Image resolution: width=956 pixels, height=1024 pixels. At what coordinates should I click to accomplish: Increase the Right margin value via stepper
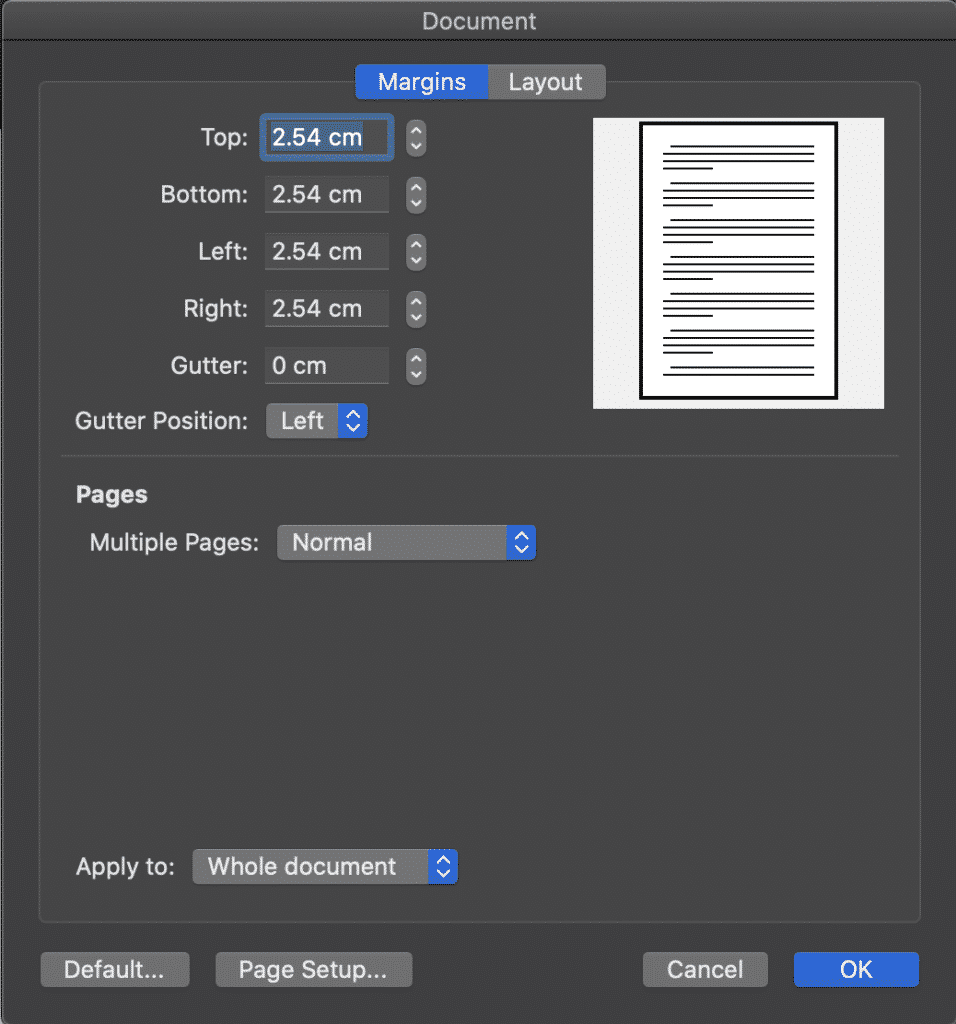click(x=416, y=303)
